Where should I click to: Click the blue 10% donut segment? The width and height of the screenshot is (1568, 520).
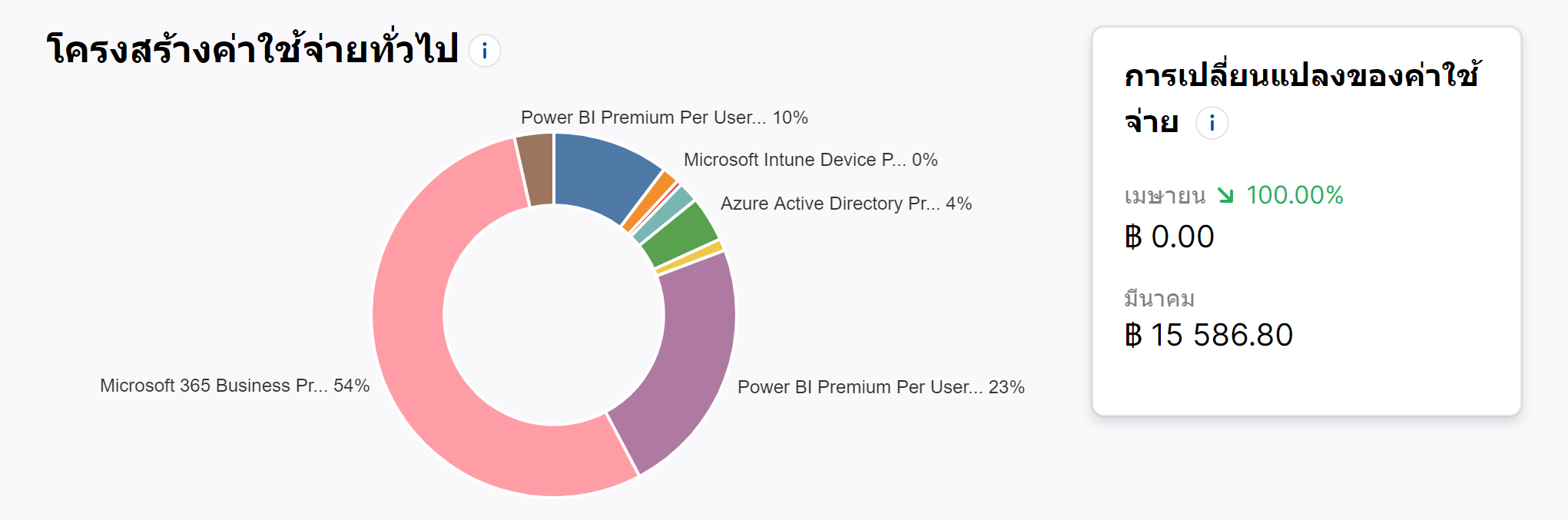[599, 173]
